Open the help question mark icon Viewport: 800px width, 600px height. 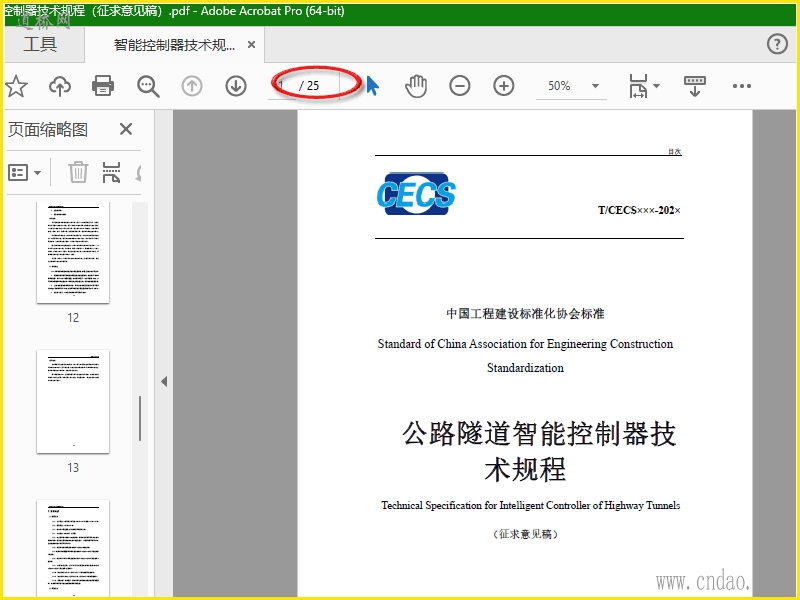[x=777, y=44]
